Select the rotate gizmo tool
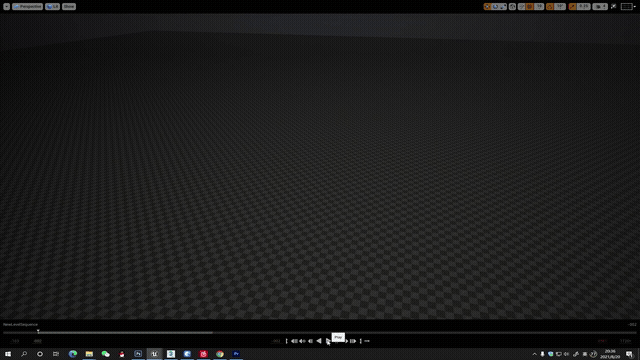 tap(495, 7)
